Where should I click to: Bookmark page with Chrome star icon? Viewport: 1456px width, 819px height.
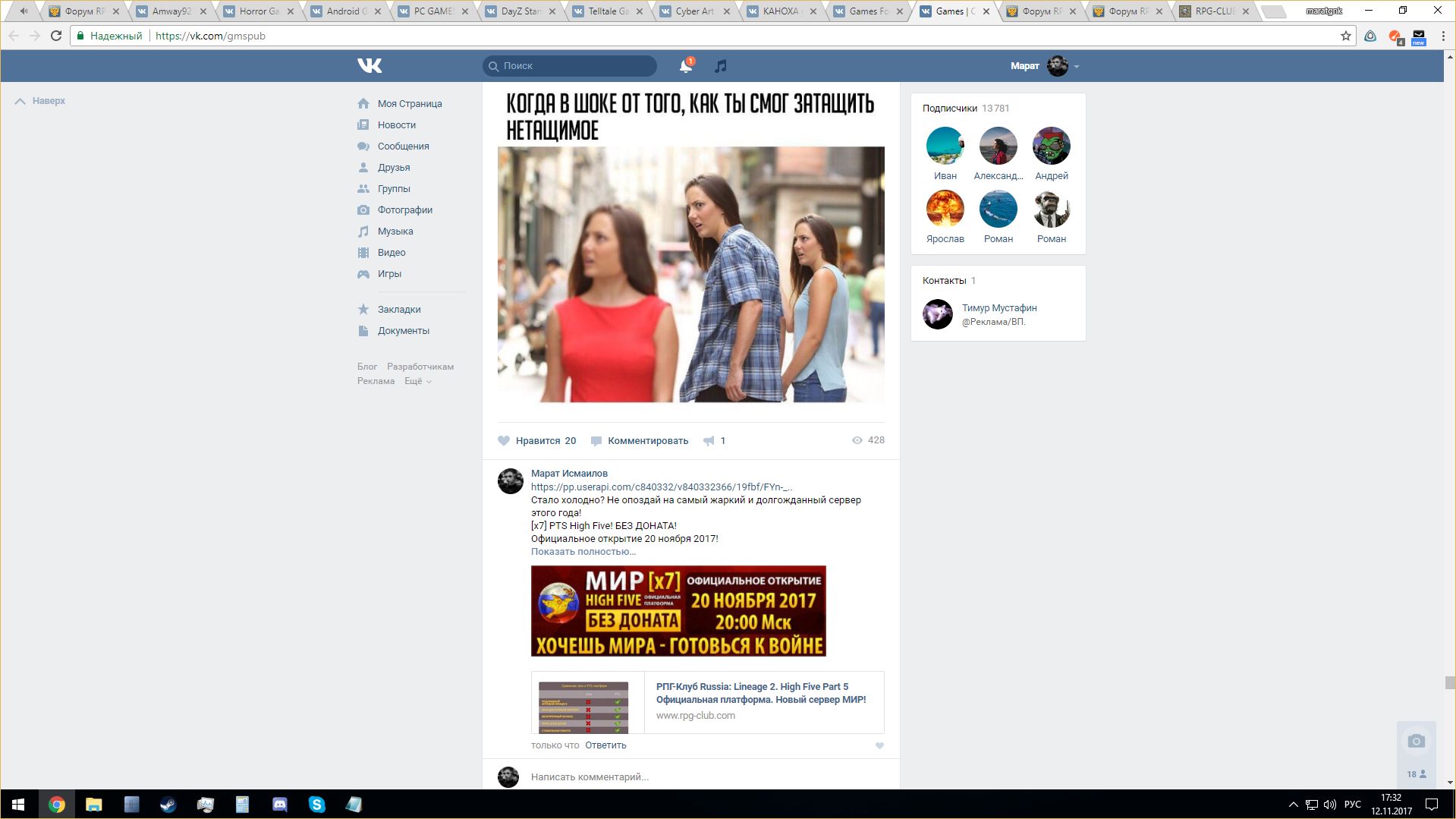(x=1346, y=36)
